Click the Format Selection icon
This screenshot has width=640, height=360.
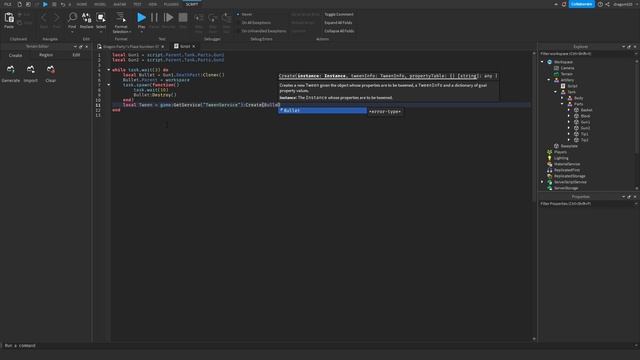click(x=121, y=18)
